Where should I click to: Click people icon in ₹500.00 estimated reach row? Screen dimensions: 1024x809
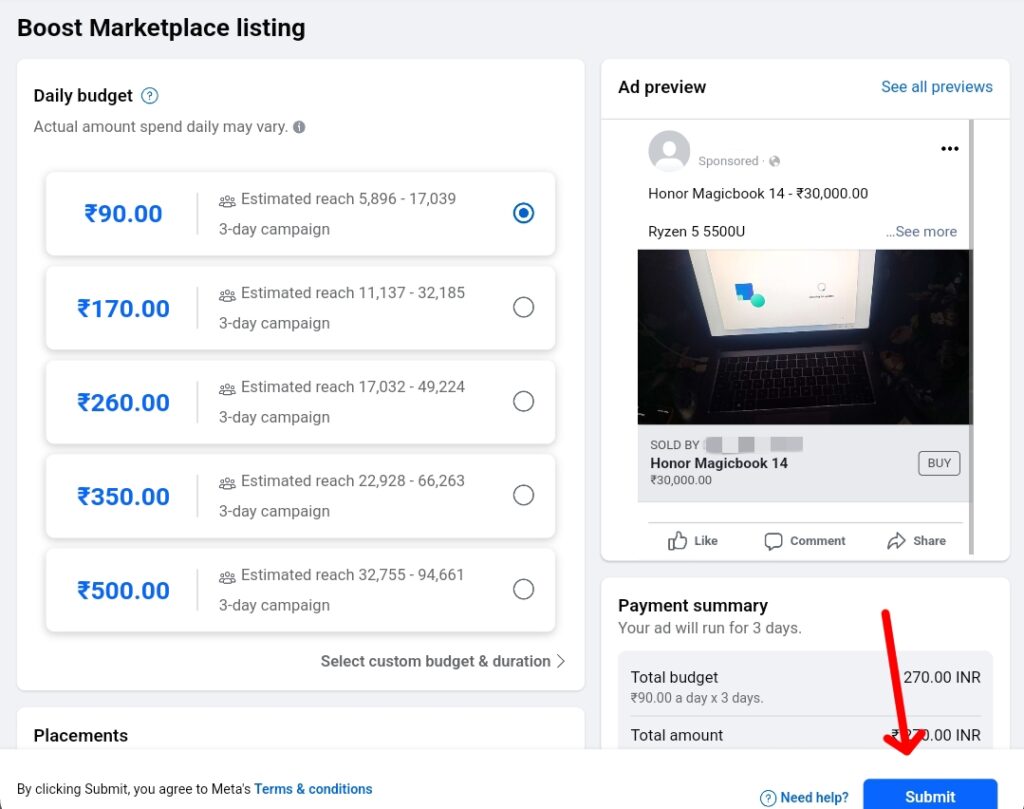[x=227, y=577]
